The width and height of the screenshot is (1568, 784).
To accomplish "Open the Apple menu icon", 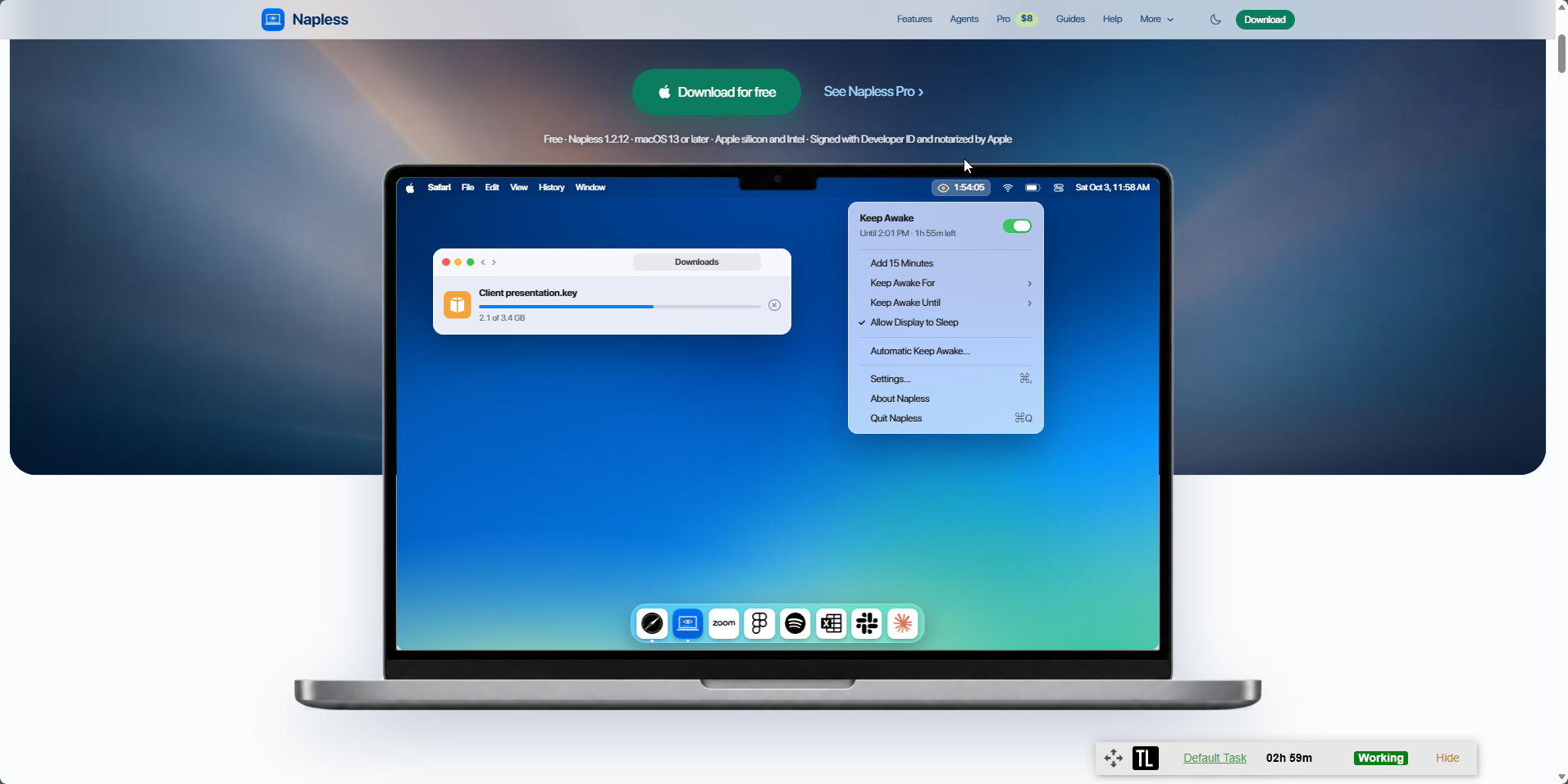I will (x=410, y=188).
